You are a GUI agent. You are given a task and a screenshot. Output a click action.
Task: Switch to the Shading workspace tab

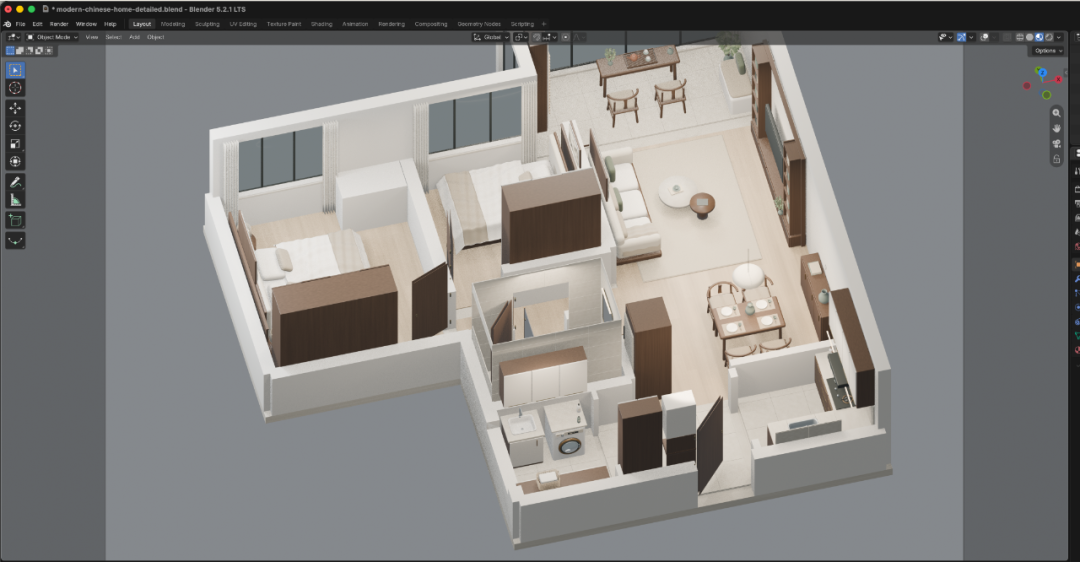[x=321, y=23]
